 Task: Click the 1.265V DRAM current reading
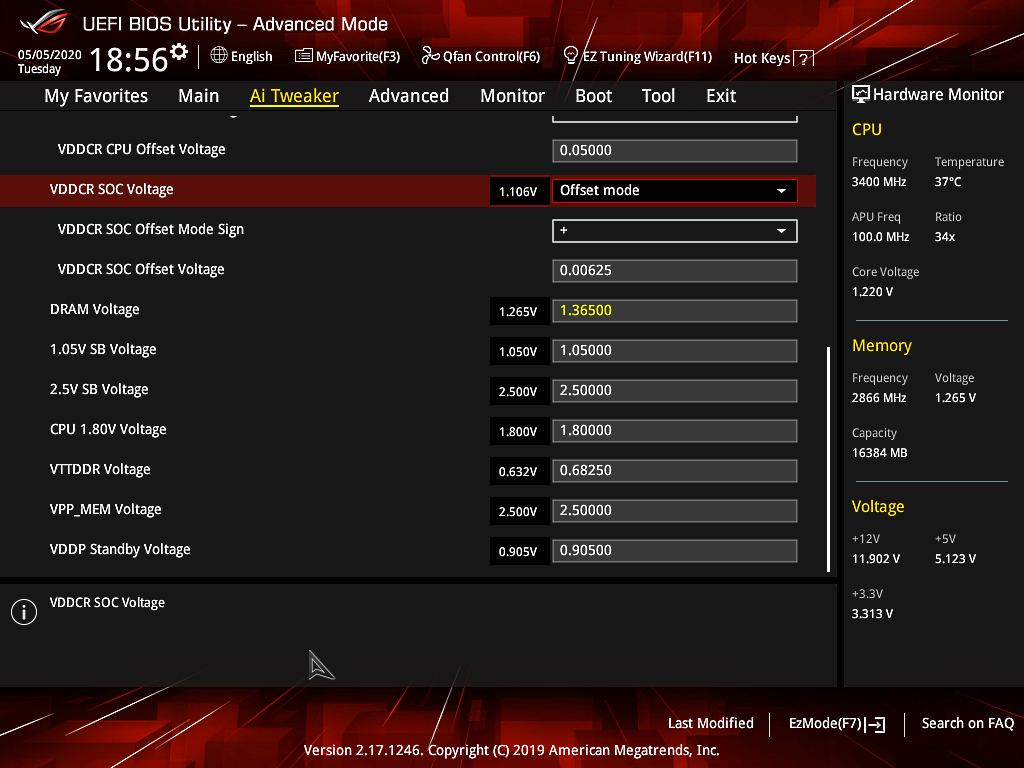tap(519, 312)
